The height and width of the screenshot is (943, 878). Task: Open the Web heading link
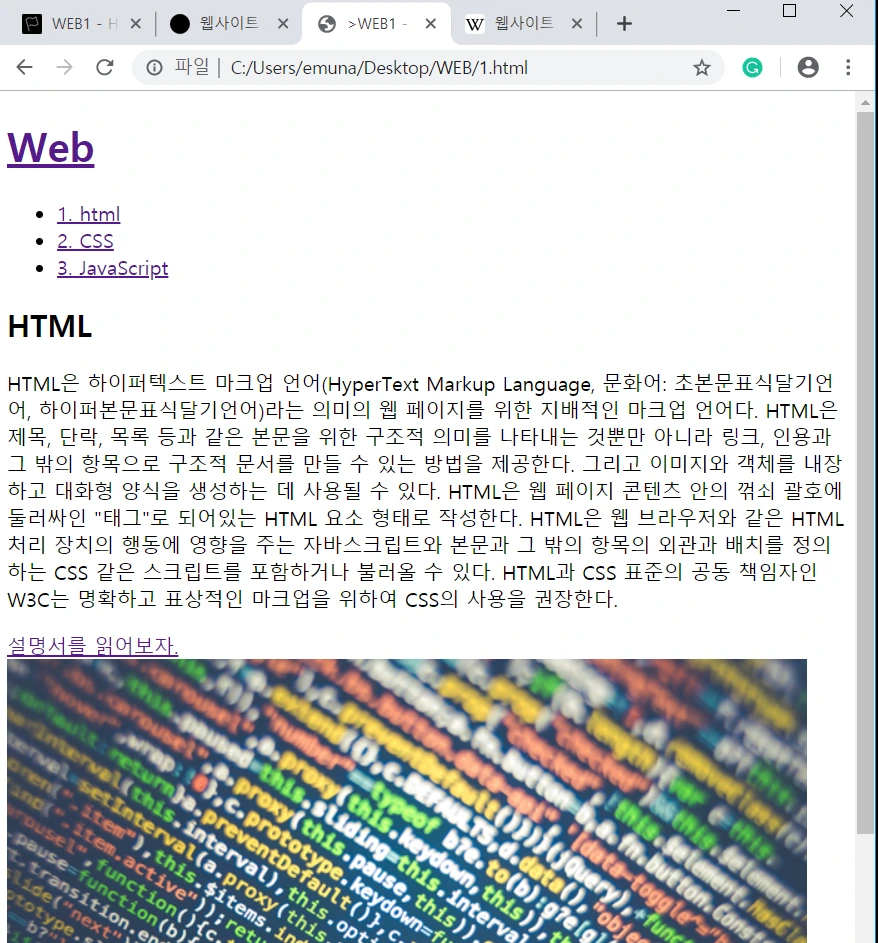pos(51,147)
